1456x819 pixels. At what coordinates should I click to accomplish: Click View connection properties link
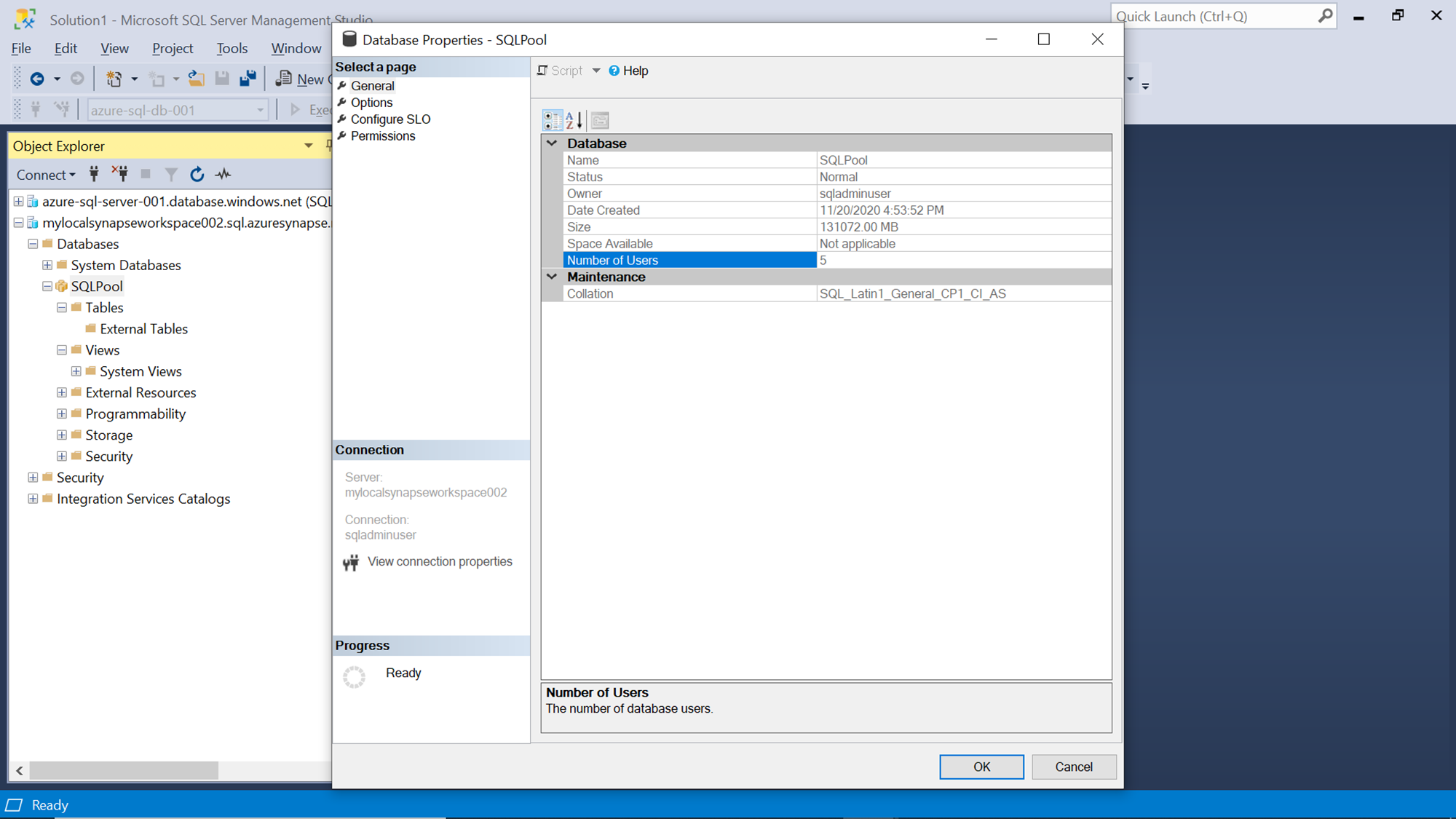[440, 561]
